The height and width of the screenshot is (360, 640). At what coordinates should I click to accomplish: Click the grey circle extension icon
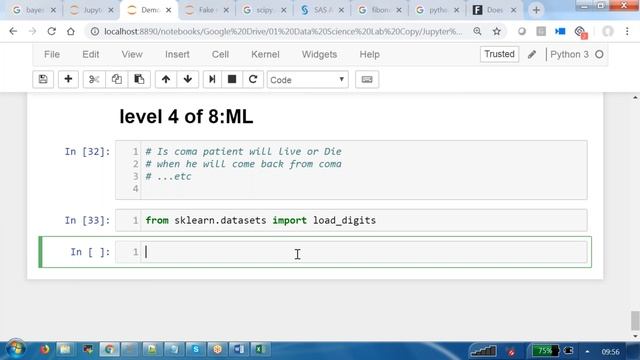pos(522,31)
